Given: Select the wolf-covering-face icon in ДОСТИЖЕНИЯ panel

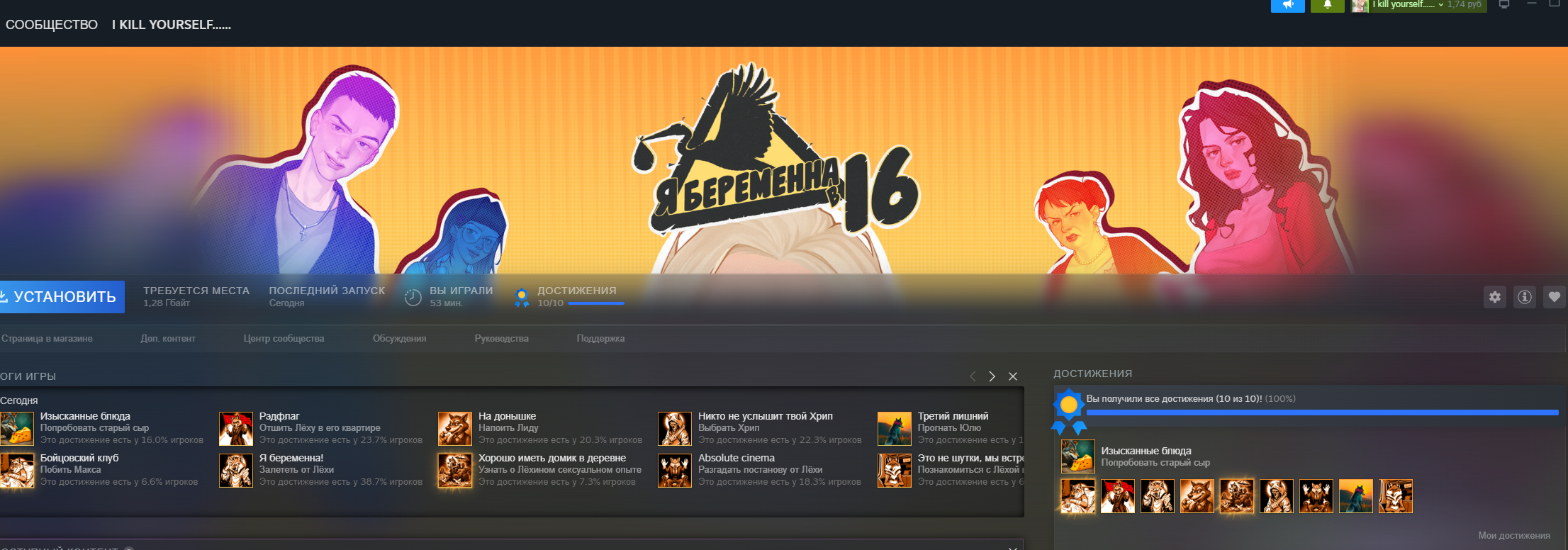Looking at the screenshot, I should [1158, 496].
